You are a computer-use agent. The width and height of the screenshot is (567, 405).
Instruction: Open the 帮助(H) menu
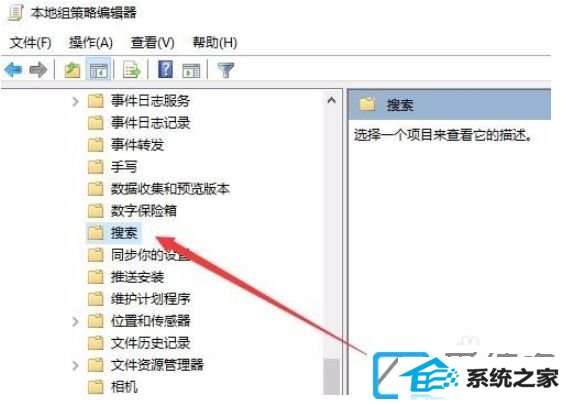pyautogui.click(x=214, y=43)
